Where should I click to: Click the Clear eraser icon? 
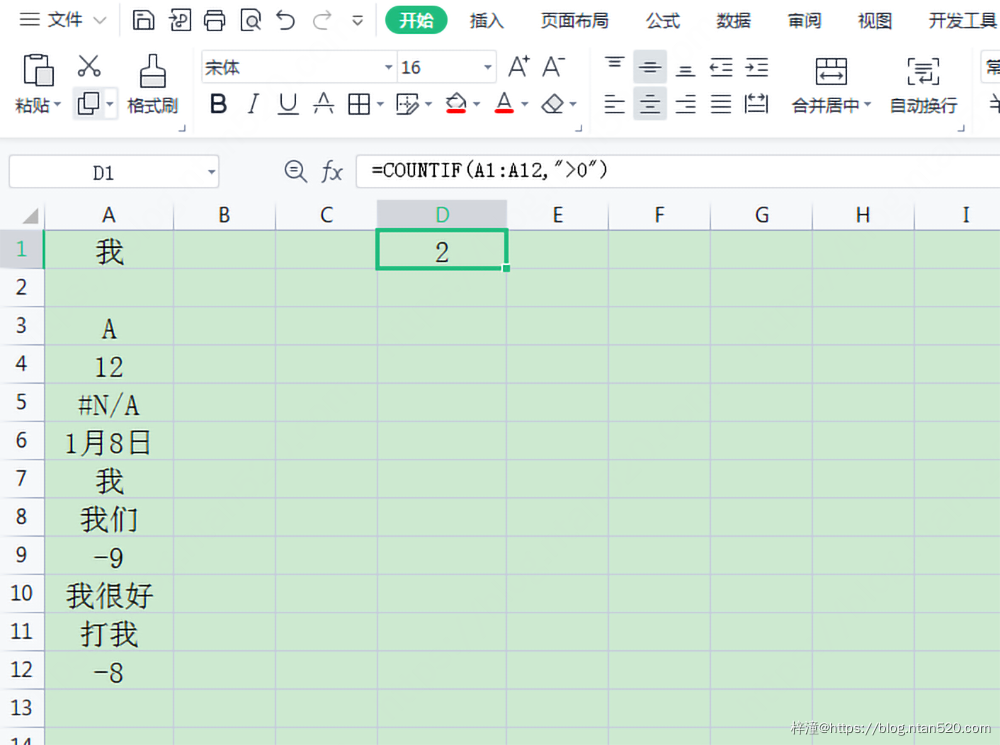[x=552, y=103]
